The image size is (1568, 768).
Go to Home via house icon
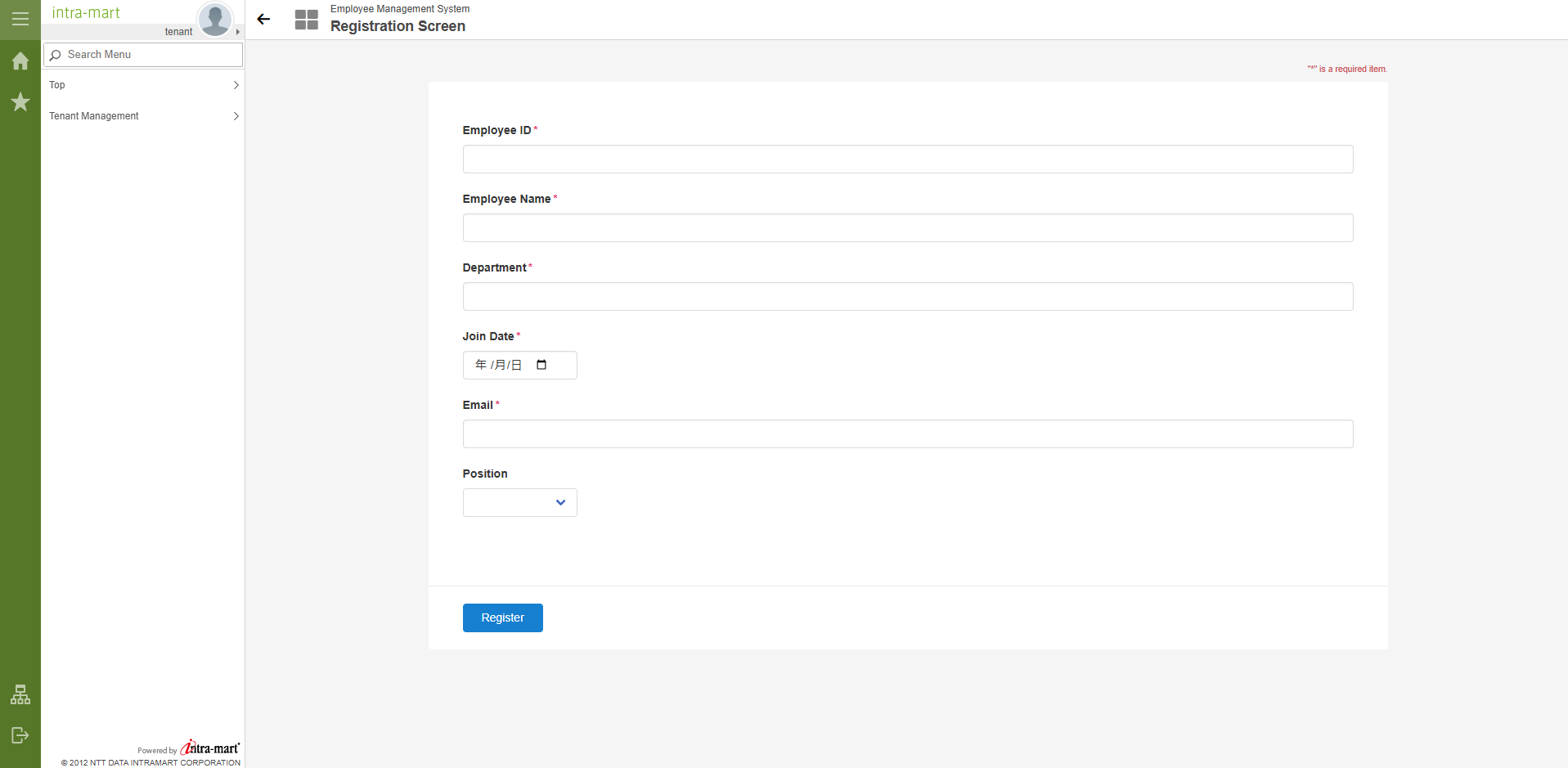click(20, 61)
